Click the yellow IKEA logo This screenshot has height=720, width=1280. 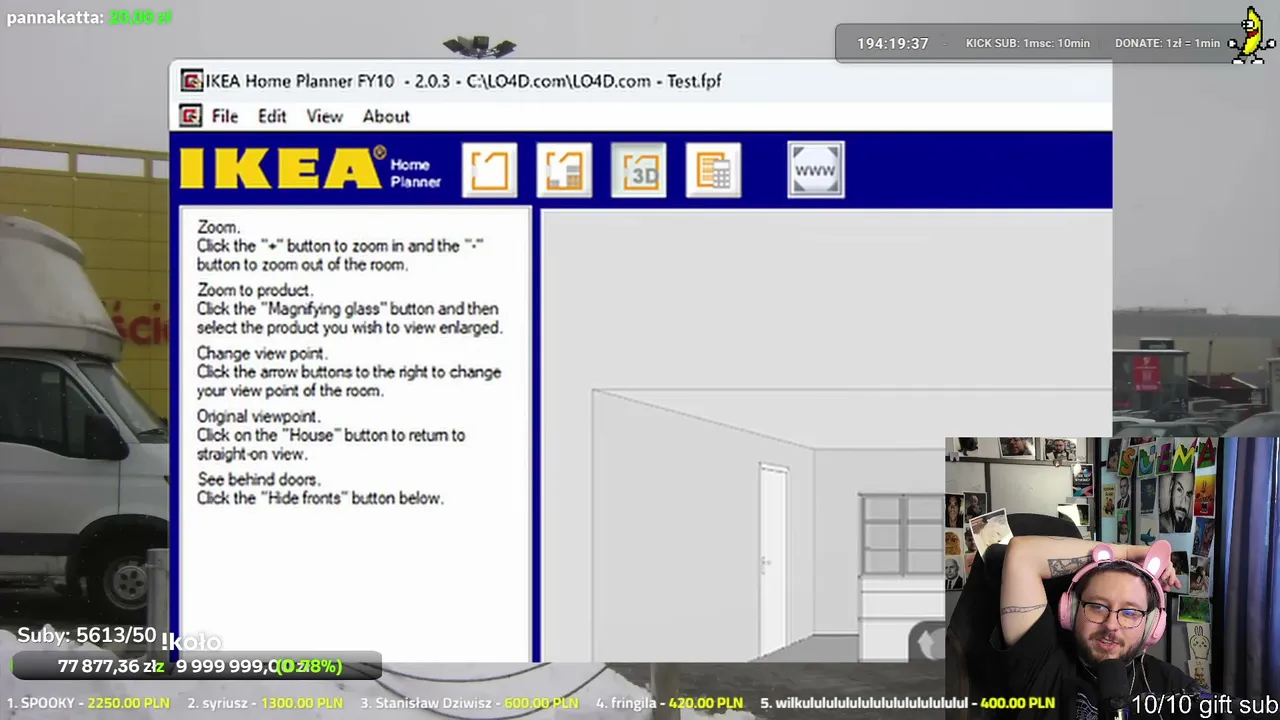pos(282,168)
